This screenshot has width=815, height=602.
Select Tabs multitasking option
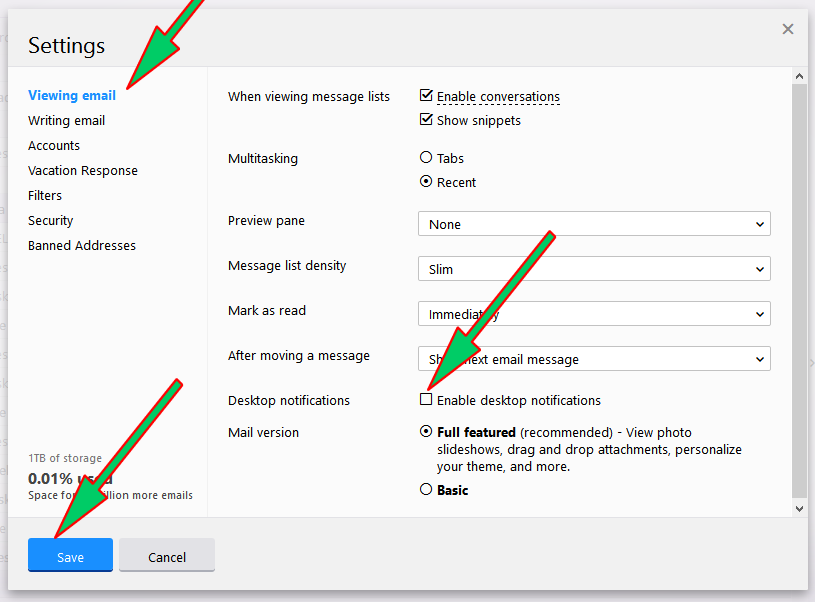(x=427, y=158)
